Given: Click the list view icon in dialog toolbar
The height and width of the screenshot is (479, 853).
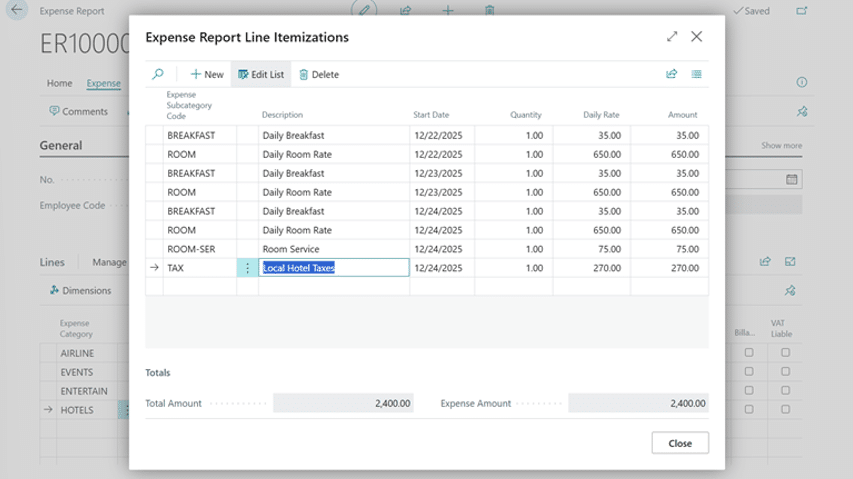Looking at the screenshot, I should coord(697,74).
